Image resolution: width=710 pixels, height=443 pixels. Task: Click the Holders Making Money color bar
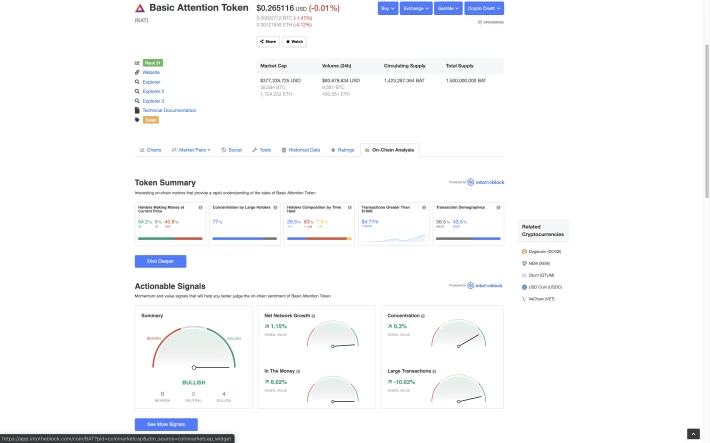[x=170, y=238]
